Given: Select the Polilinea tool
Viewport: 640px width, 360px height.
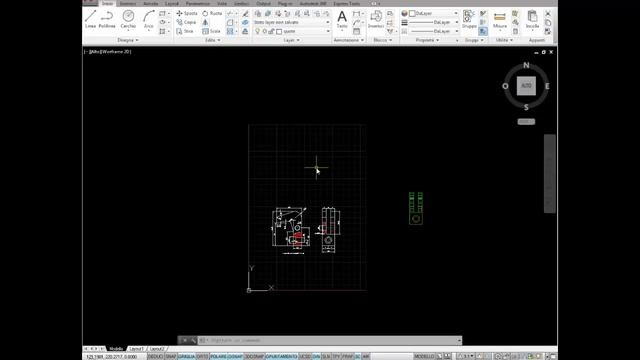Looking at the screenshot, I should [x=107, y=19].
